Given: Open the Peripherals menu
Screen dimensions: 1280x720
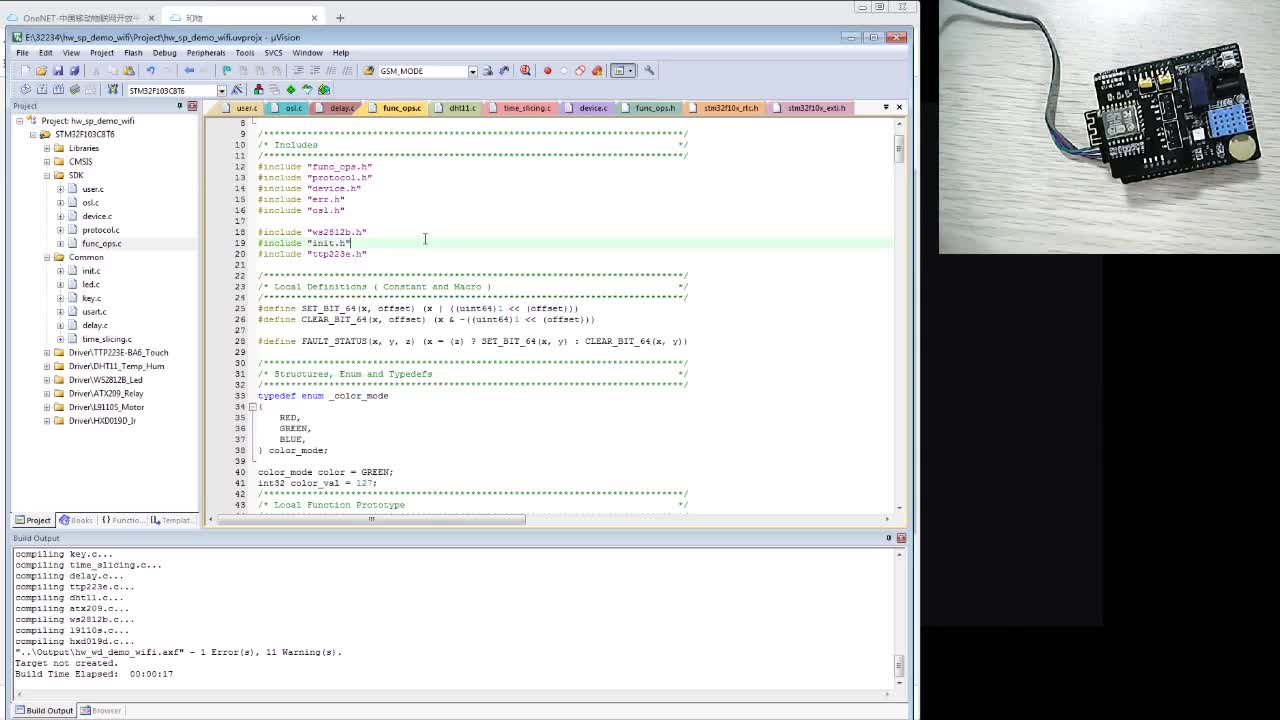Looking at the screenshot, I should 205,53.
